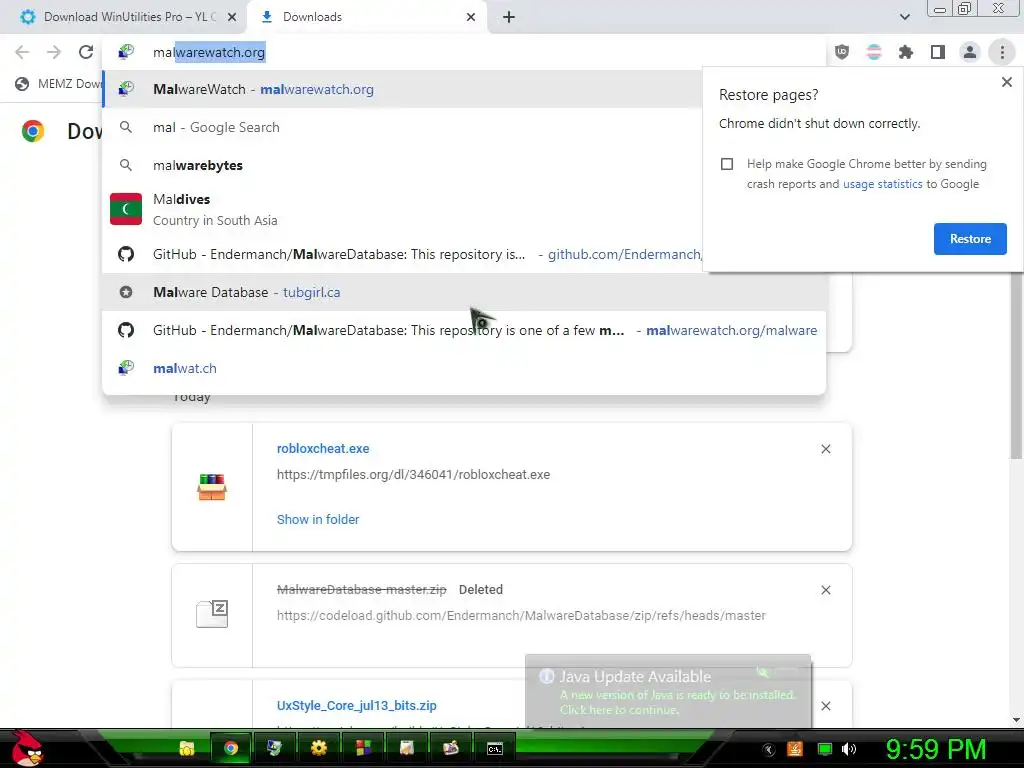
Task: Click the 9:59 PM clock
Action: [x=935, y=749]
